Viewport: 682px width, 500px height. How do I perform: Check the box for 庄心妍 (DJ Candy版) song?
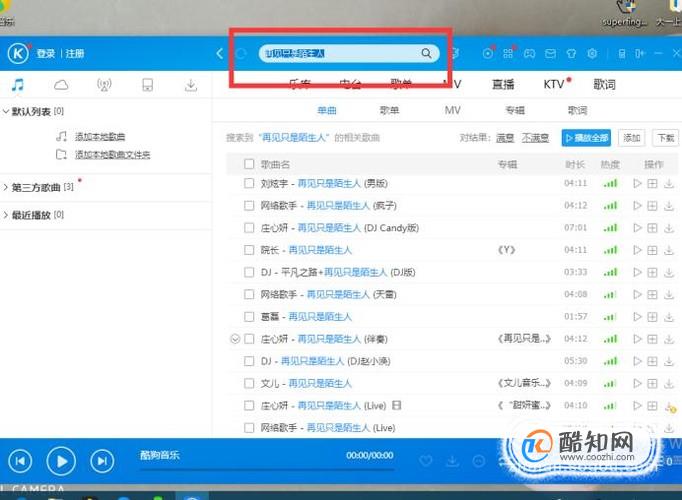point(249,227)
